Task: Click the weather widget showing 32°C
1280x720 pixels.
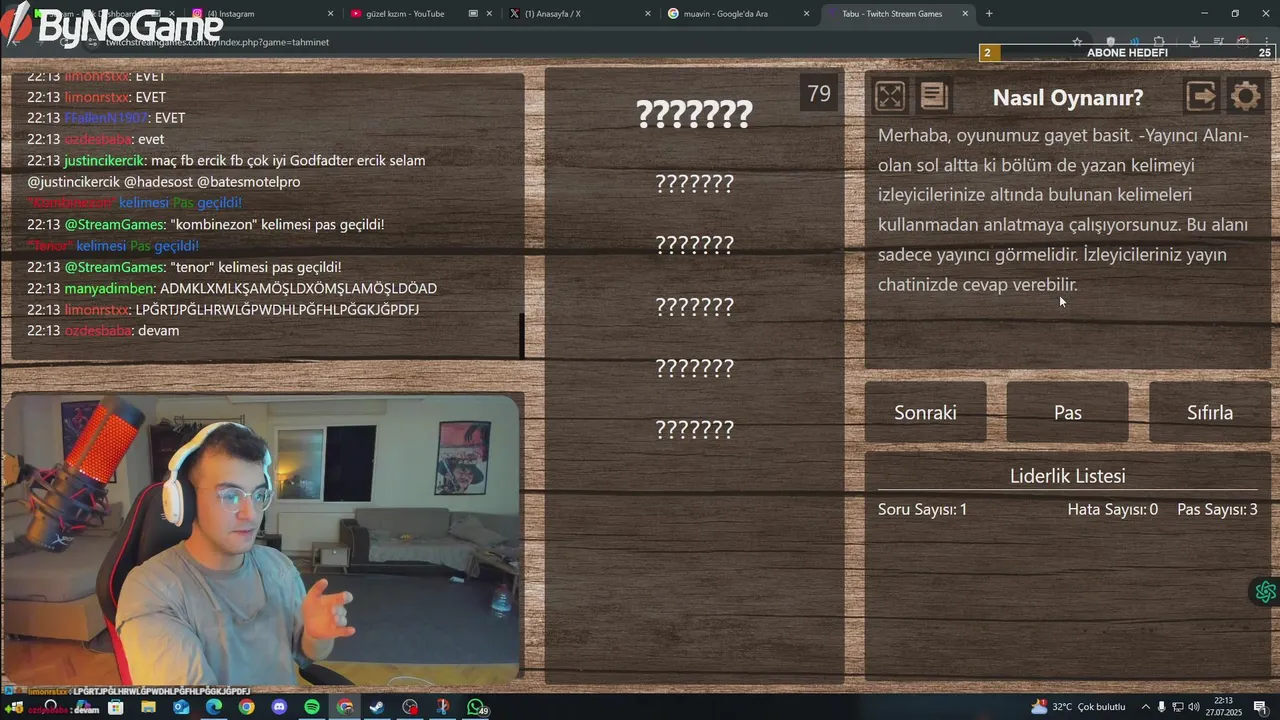Action: point(1078,707)
